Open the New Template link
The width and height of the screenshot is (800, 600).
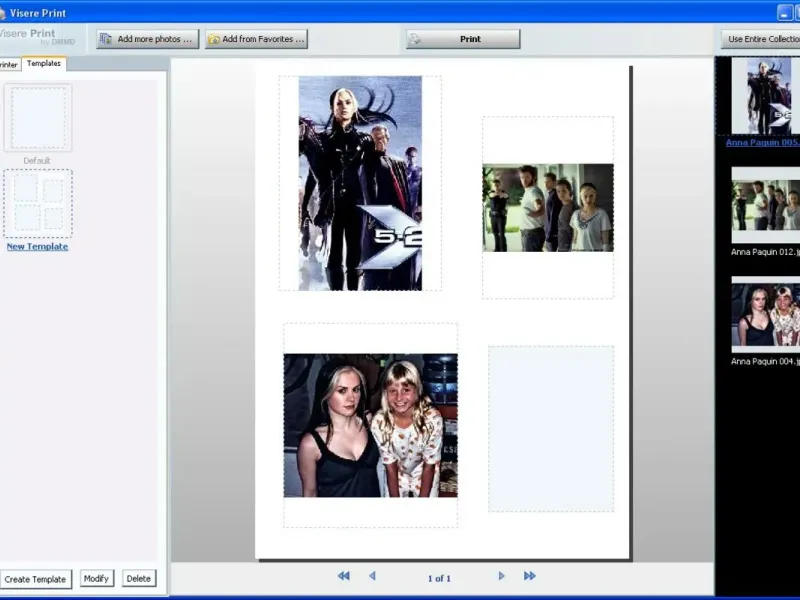[37, 246]
